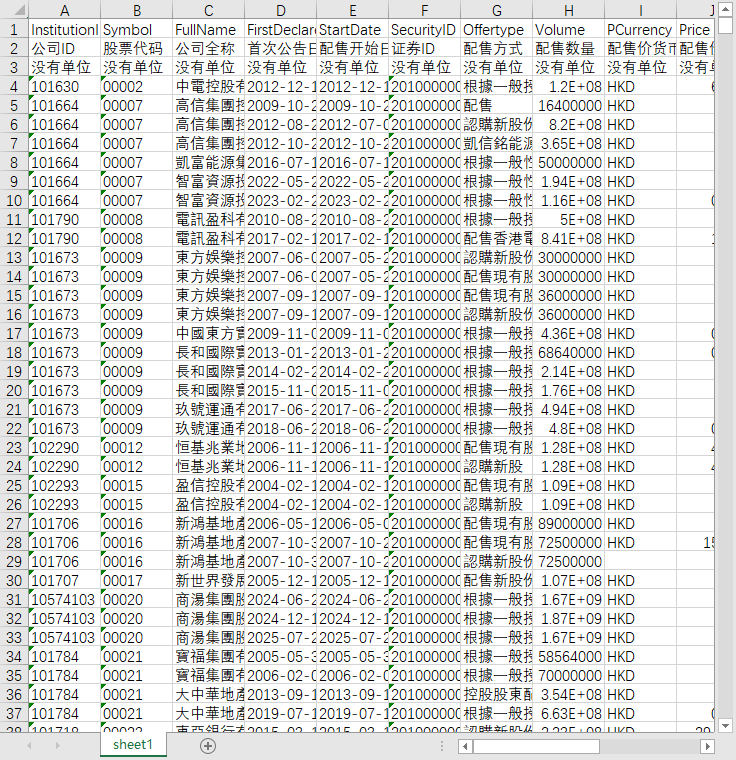Click volume 58564000 cell

tap(568, 656)
